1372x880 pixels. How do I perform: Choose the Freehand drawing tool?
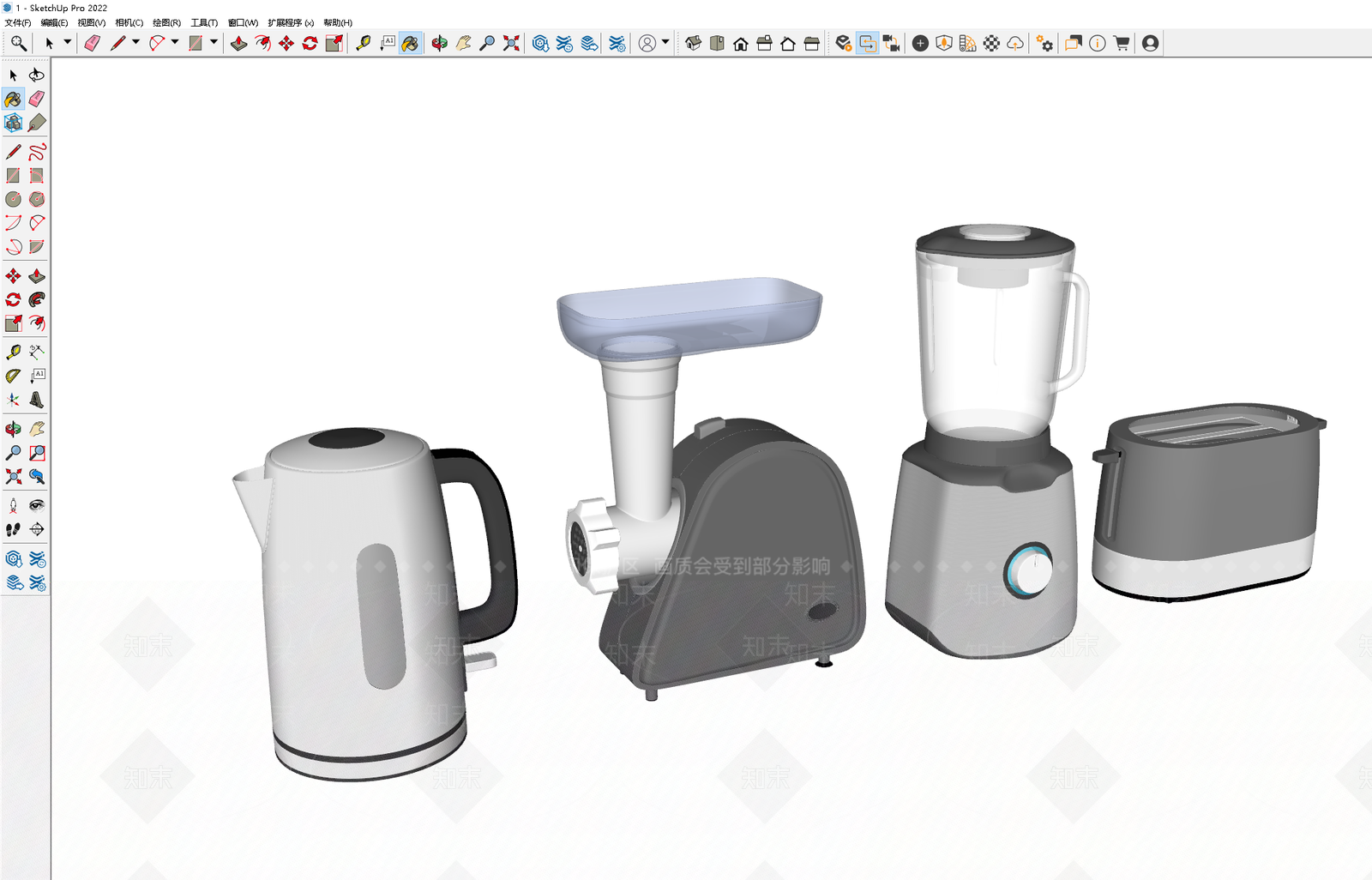[x=37, y=152]
